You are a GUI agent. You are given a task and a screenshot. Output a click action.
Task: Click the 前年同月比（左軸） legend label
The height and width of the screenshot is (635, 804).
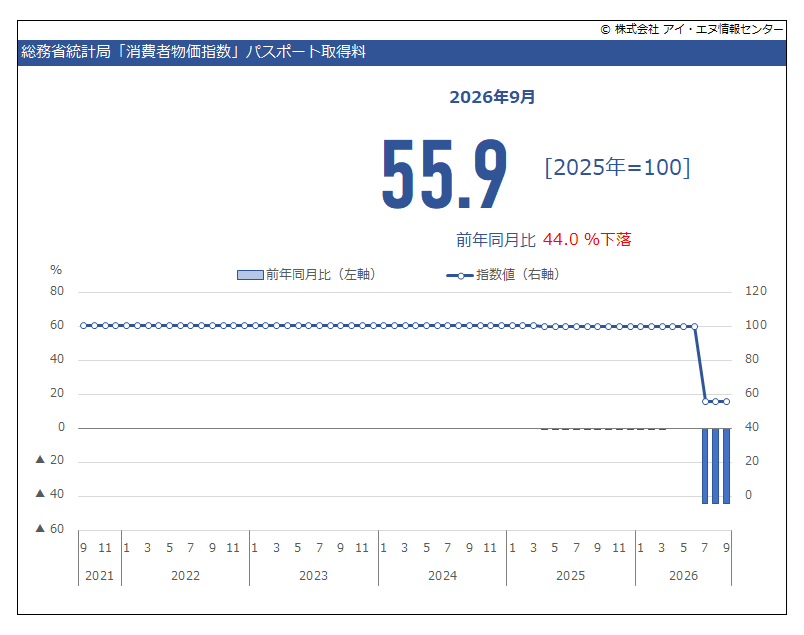321,274
